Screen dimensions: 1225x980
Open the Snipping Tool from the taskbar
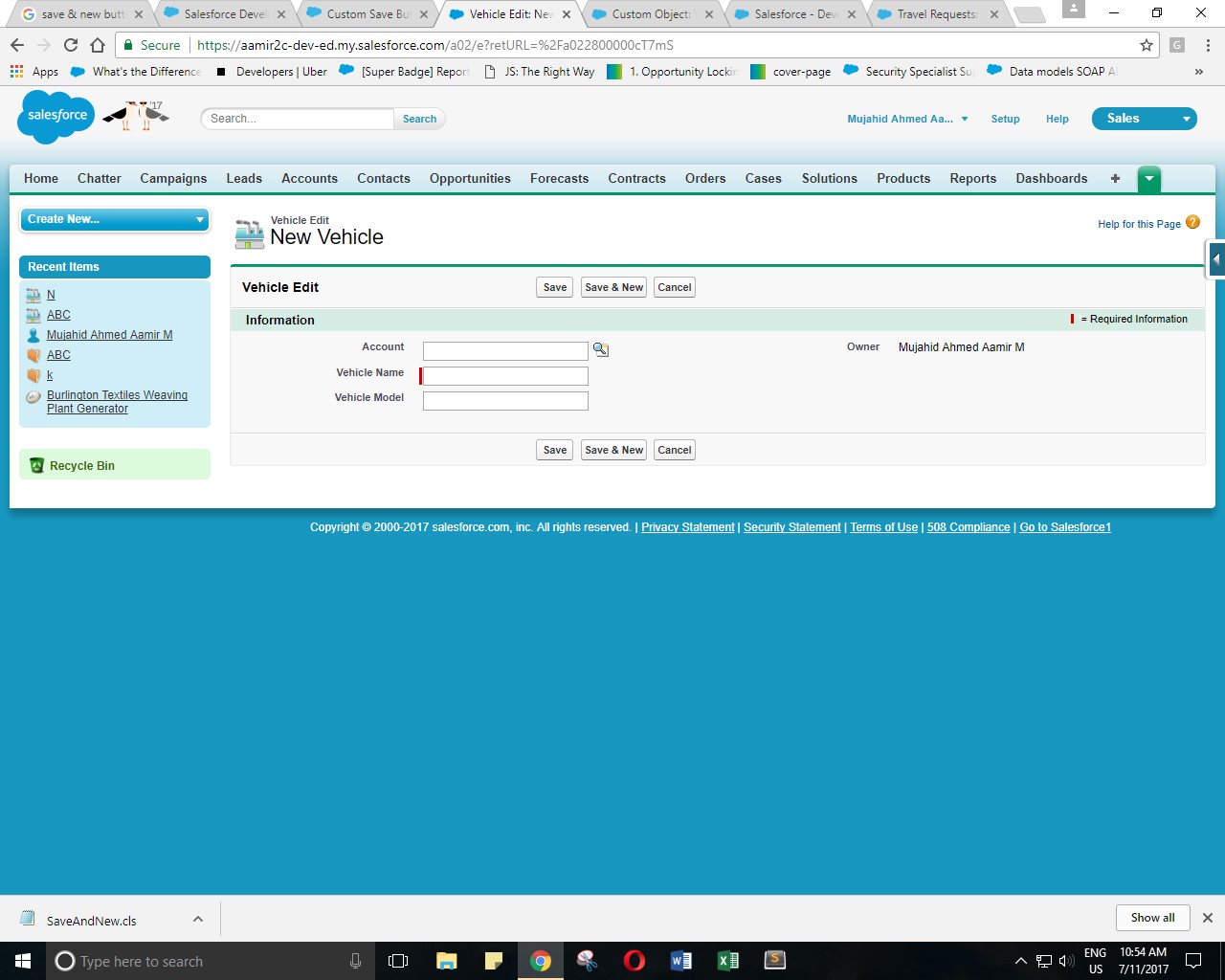point(588,961)
